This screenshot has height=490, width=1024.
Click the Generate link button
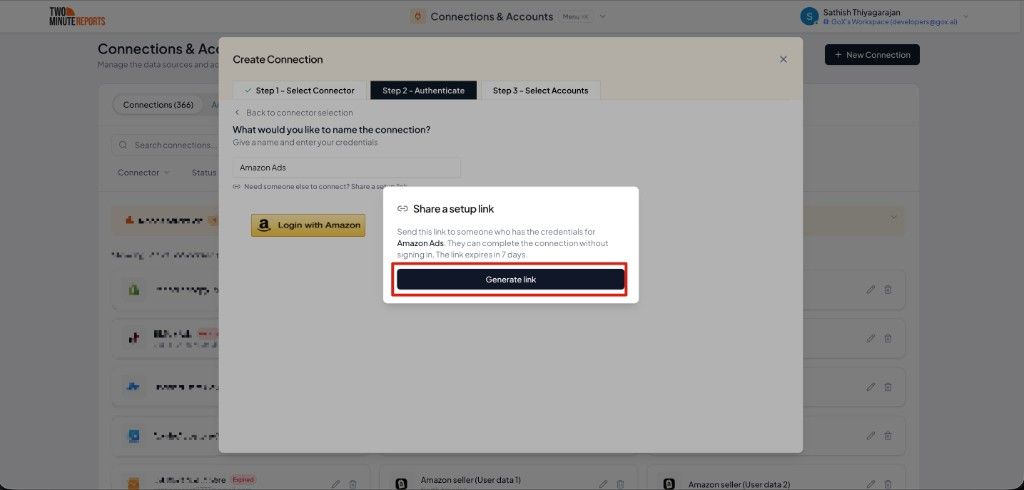[510, 279]
